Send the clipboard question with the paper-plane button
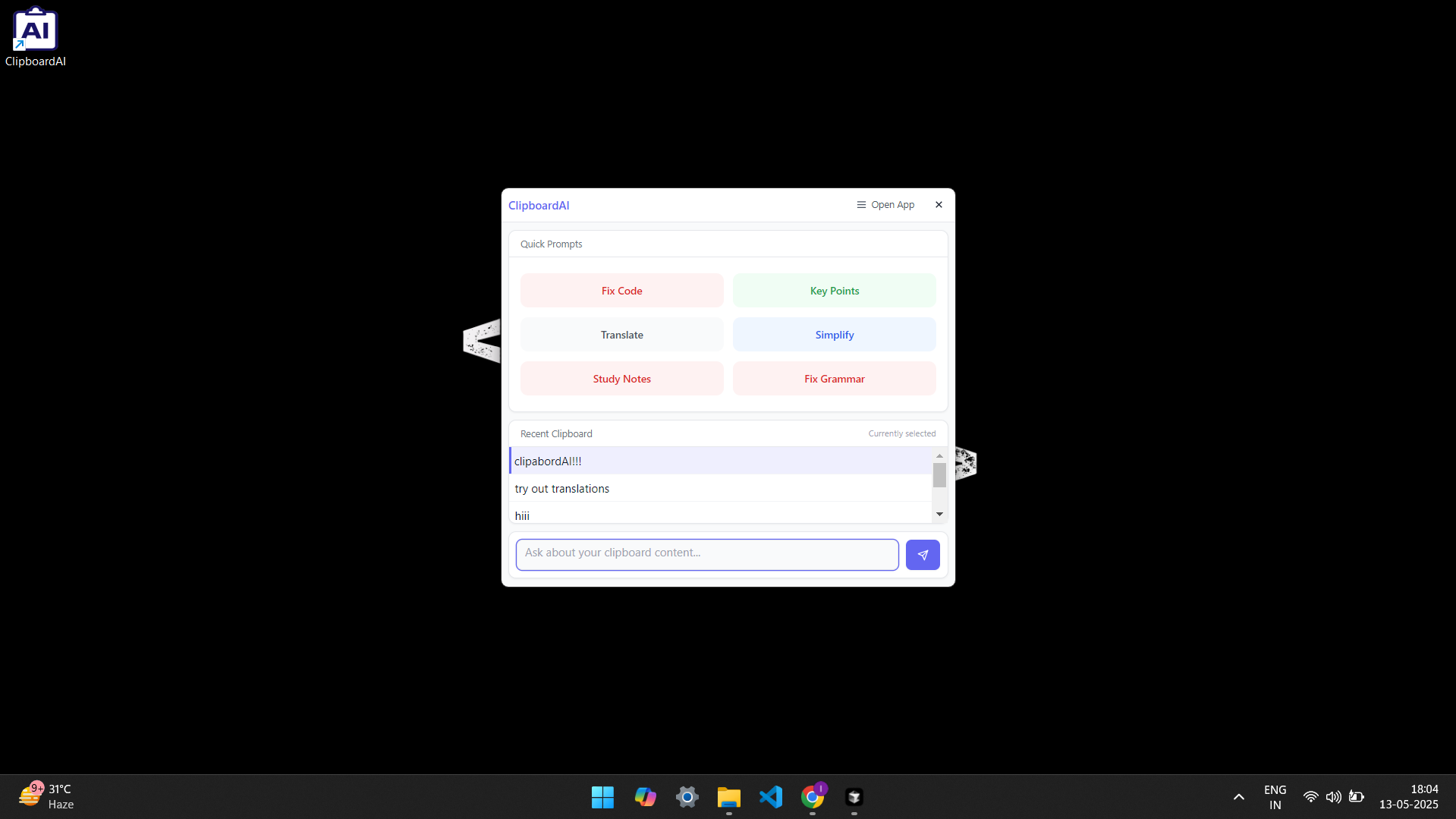The height and width of the screenshot is (819, 1456). [923, 555]
